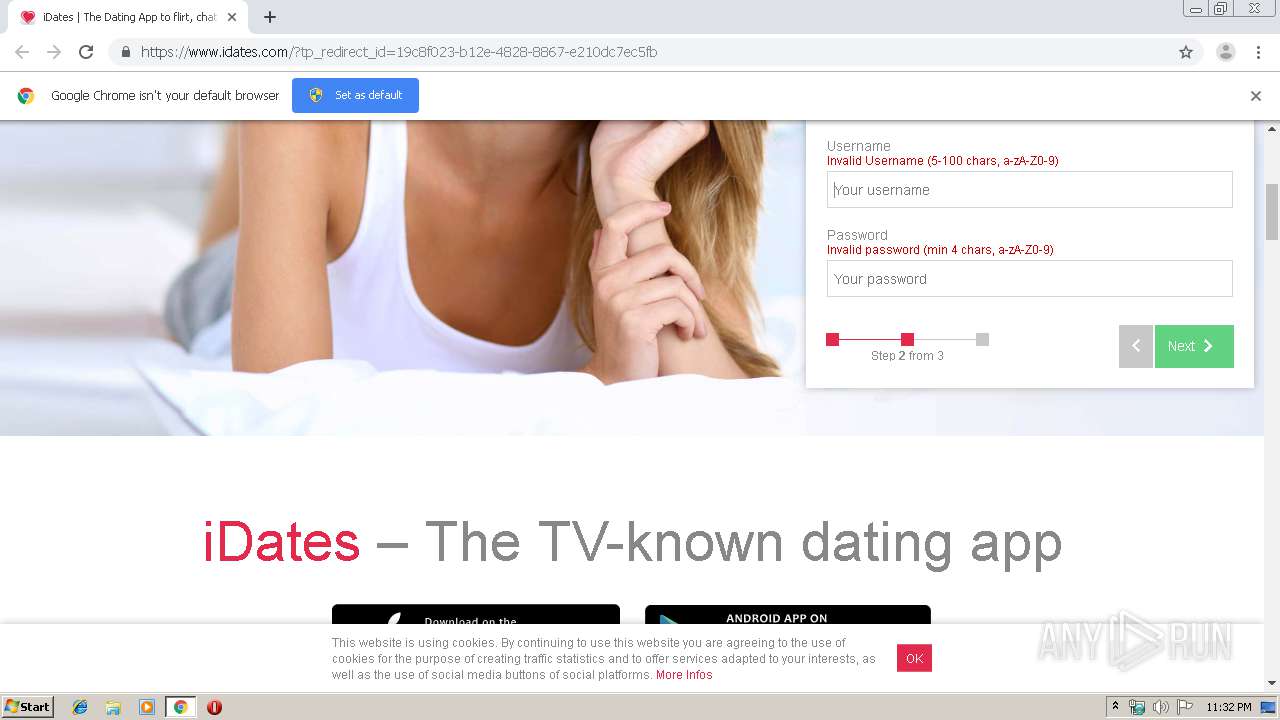The height and width of the screenshot is (720, 1280).
Task: Focus the Your password field
Action: pyautogui.click(x=1029, y=279)
